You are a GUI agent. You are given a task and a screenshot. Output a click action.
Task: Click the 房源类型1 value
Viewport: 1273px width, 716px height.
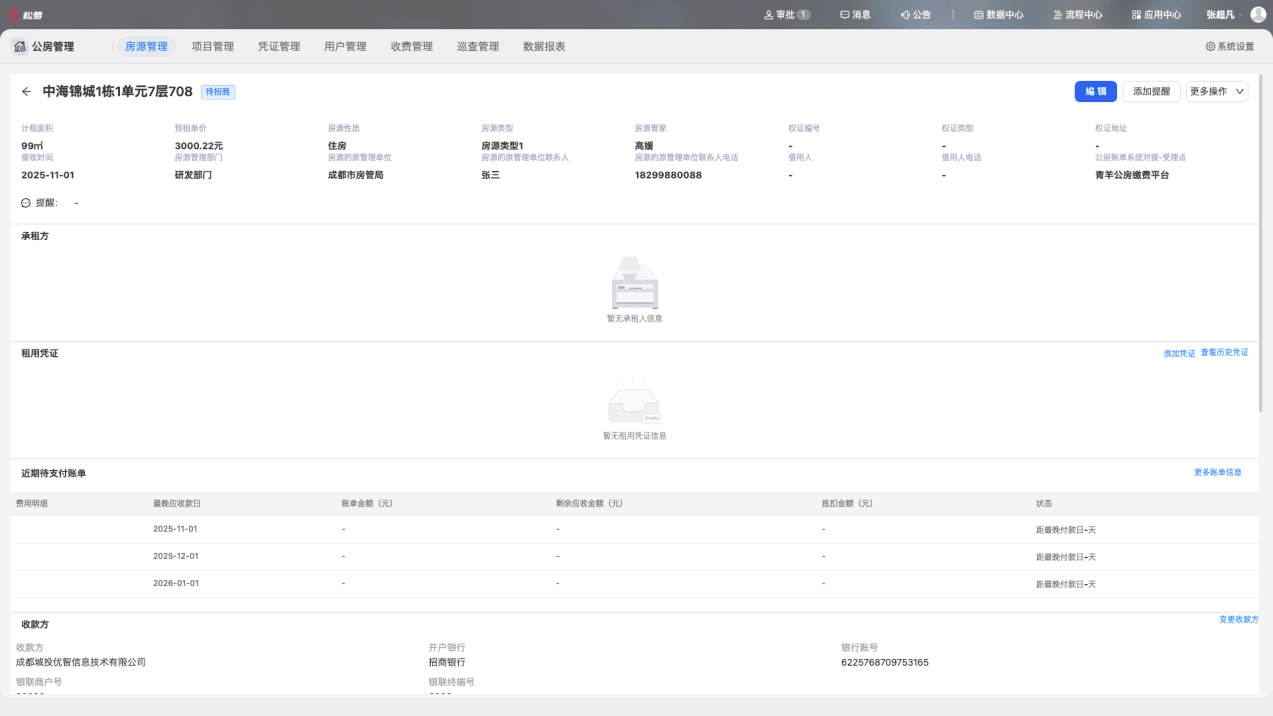[502, 146]
